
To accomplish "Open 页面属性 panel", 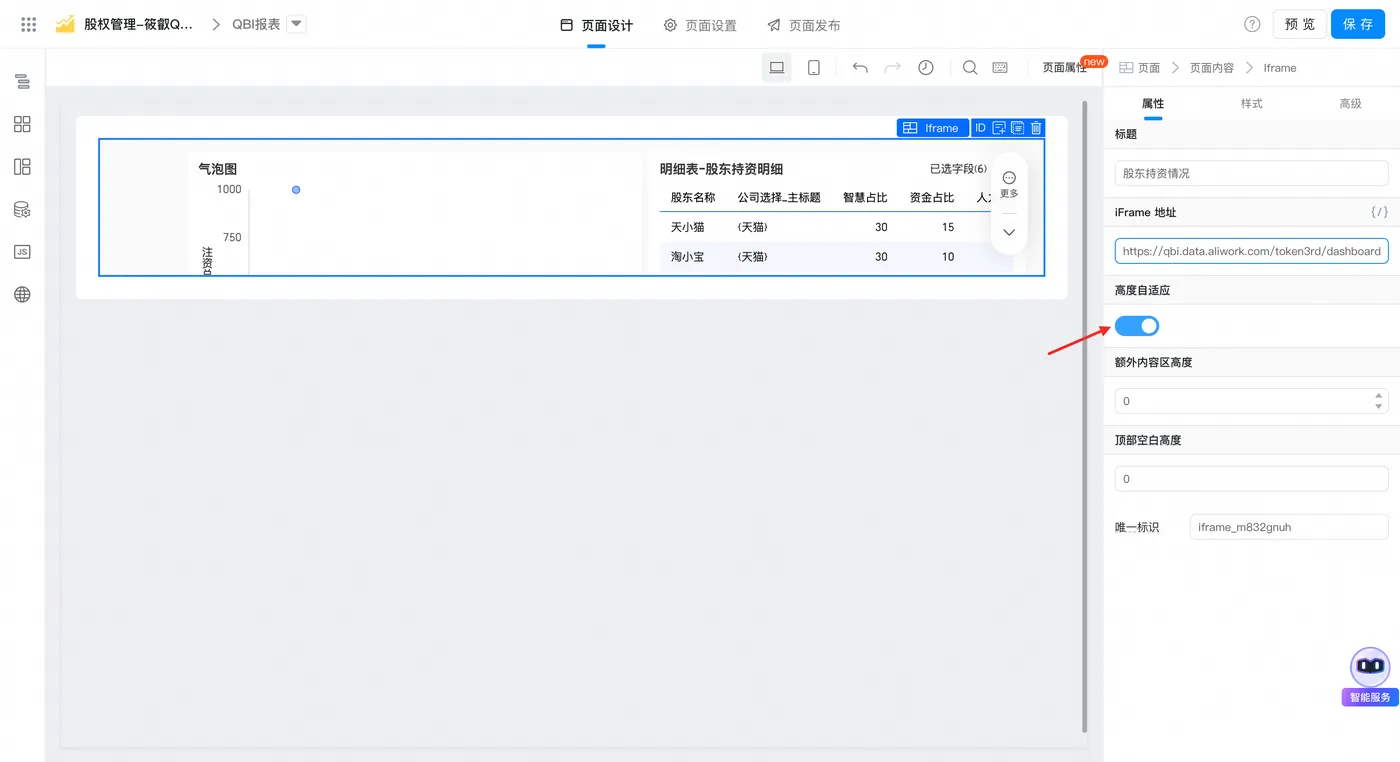I will pos(1064,67).
